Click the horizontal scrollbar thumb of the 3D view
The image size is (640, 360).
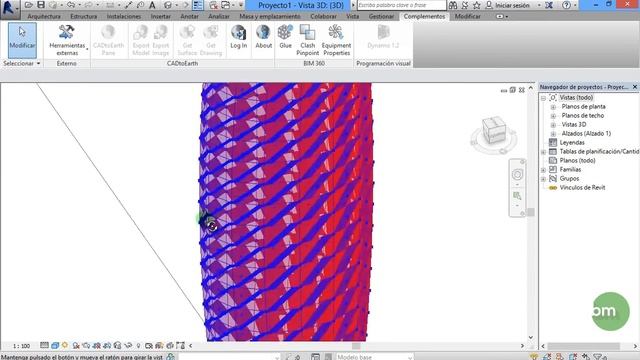tap(356, 346)
